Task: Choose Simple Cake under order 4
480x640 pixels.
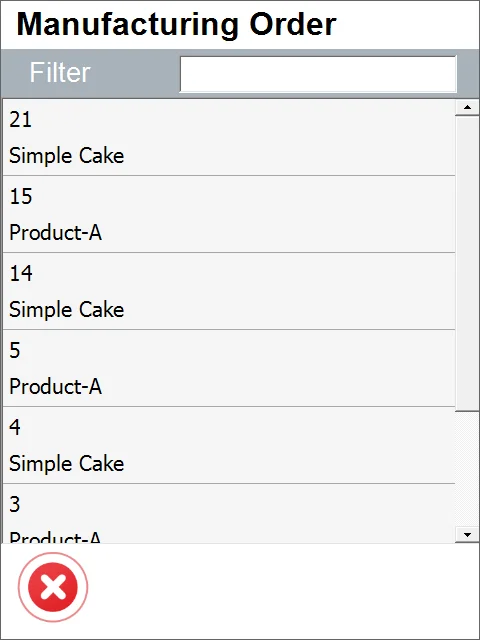Action: coord(67,464)
